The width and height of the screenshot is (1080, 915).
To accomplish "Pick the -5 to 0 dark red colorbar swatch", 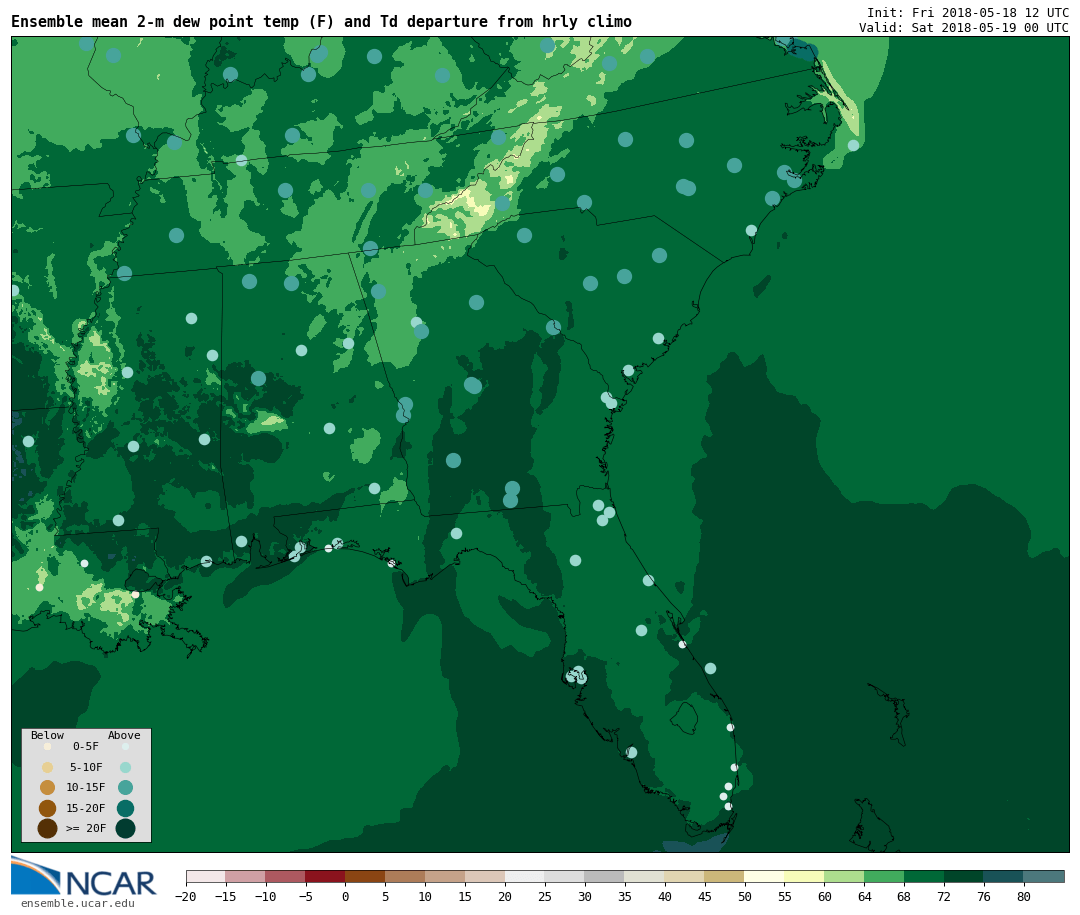I will [x=325, y=877].
